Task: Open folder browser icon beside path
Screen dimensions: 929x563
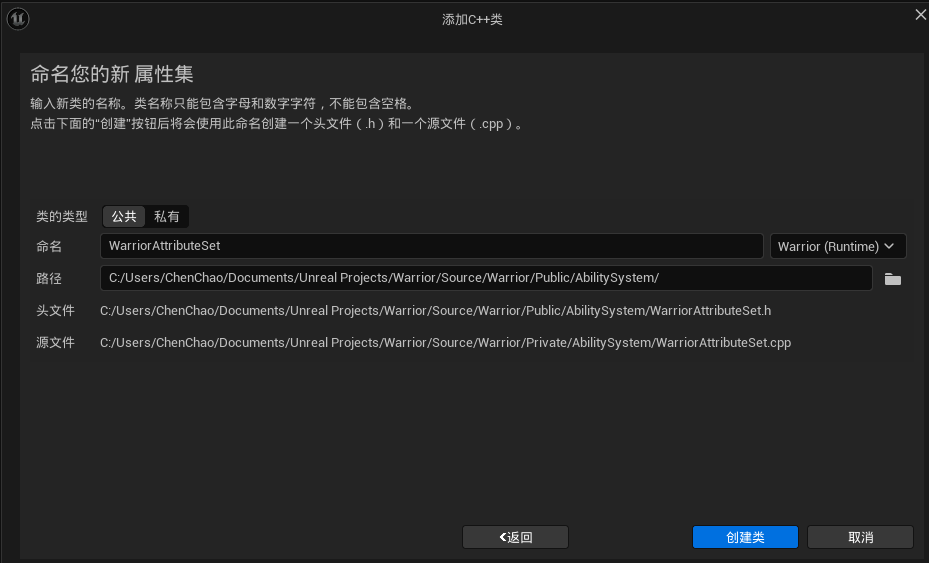Action: tap(892, 279)
